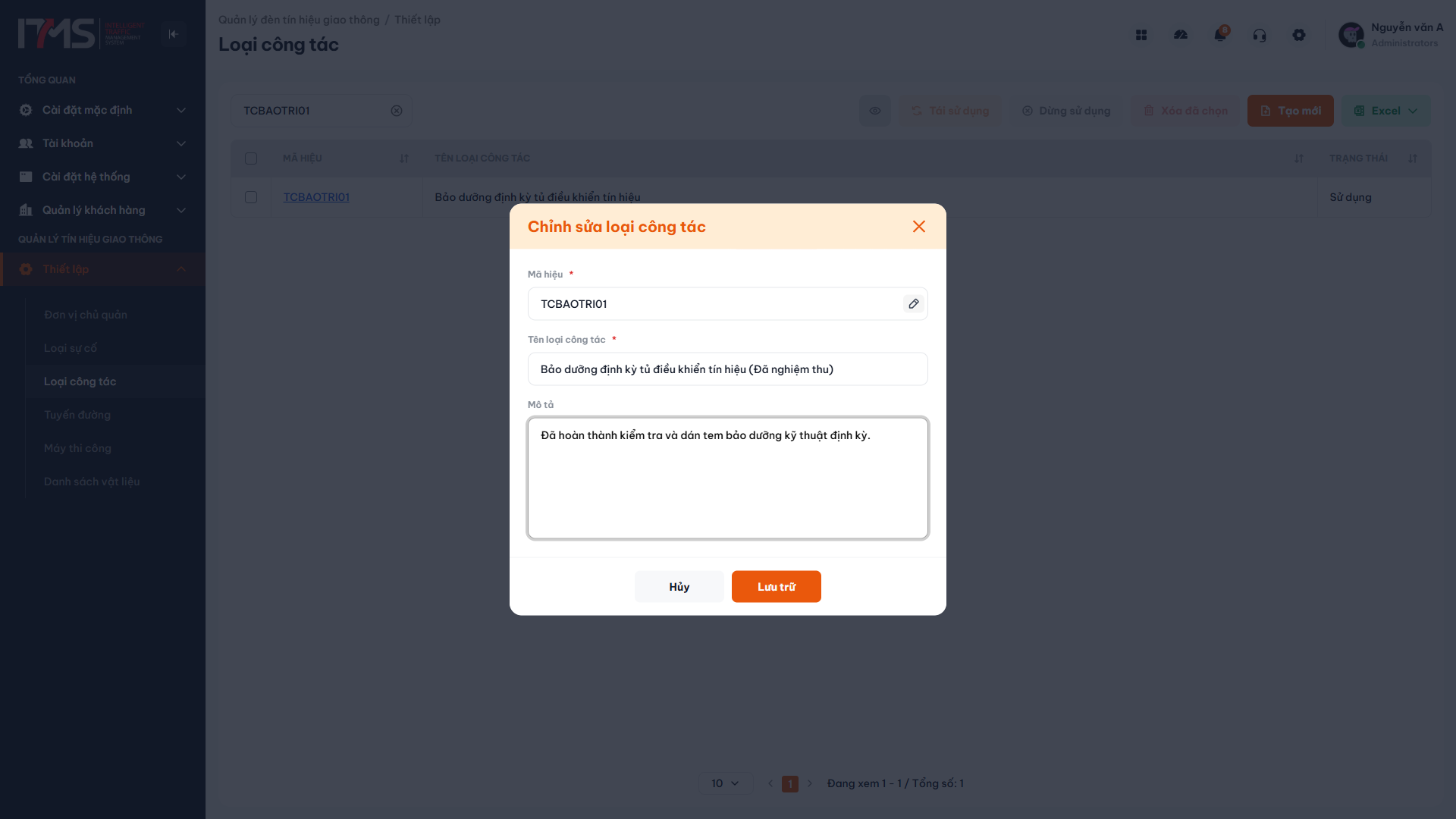
Task: Click the eye view button in toolbar
Action: point(875,111)
